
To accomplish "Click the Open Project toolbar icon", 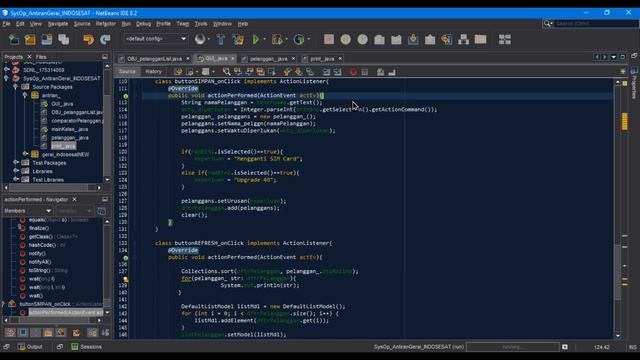I will tap(47, 39).
